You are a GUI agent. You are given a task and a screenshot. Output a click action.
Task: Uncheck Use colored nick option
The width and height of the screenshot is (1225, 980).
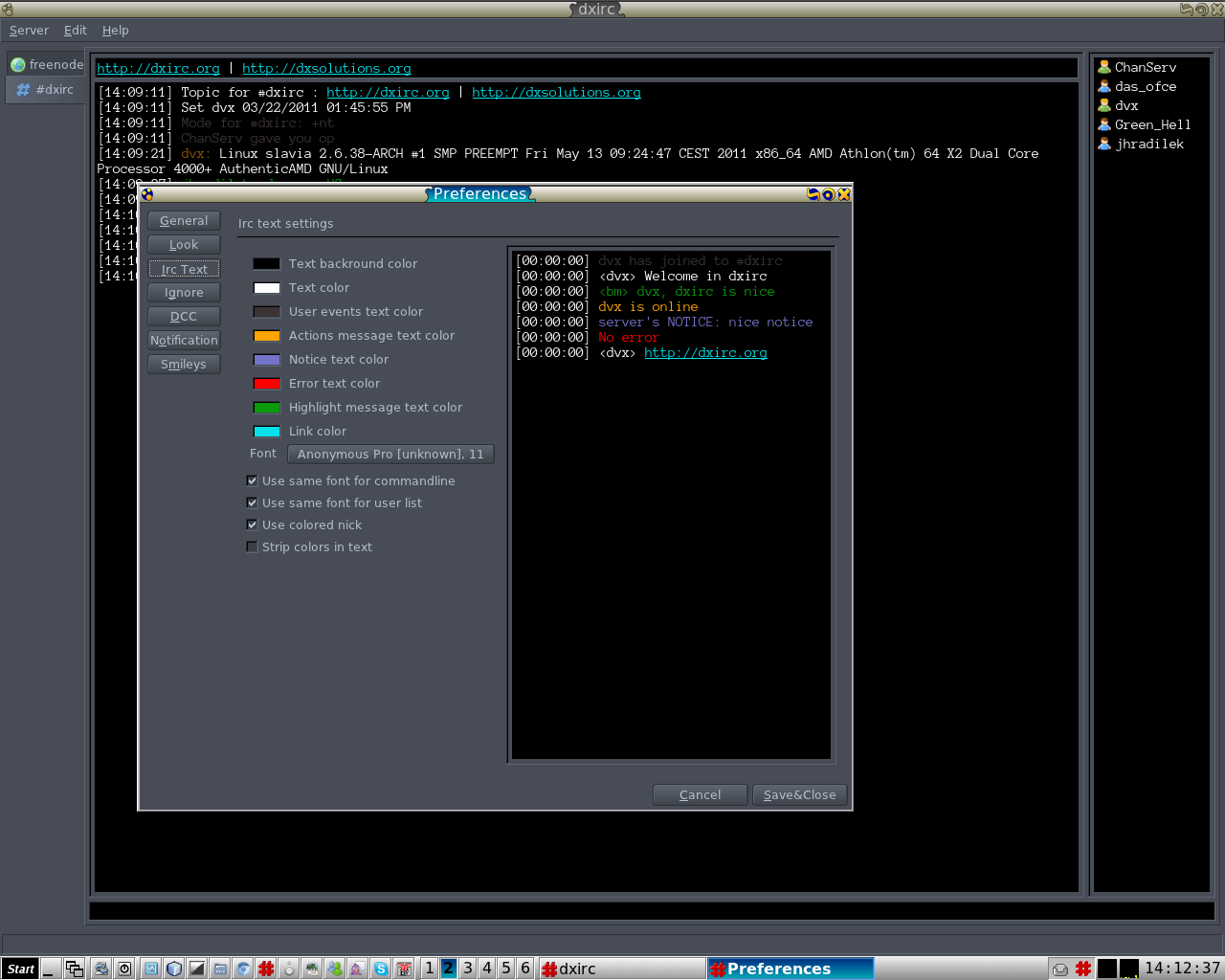coord(252,525)
